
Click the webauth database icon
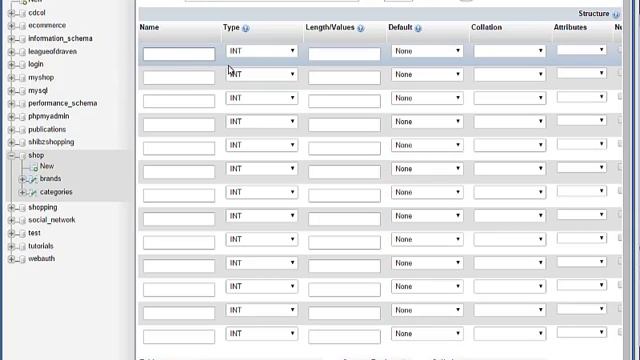click(23, 260)
